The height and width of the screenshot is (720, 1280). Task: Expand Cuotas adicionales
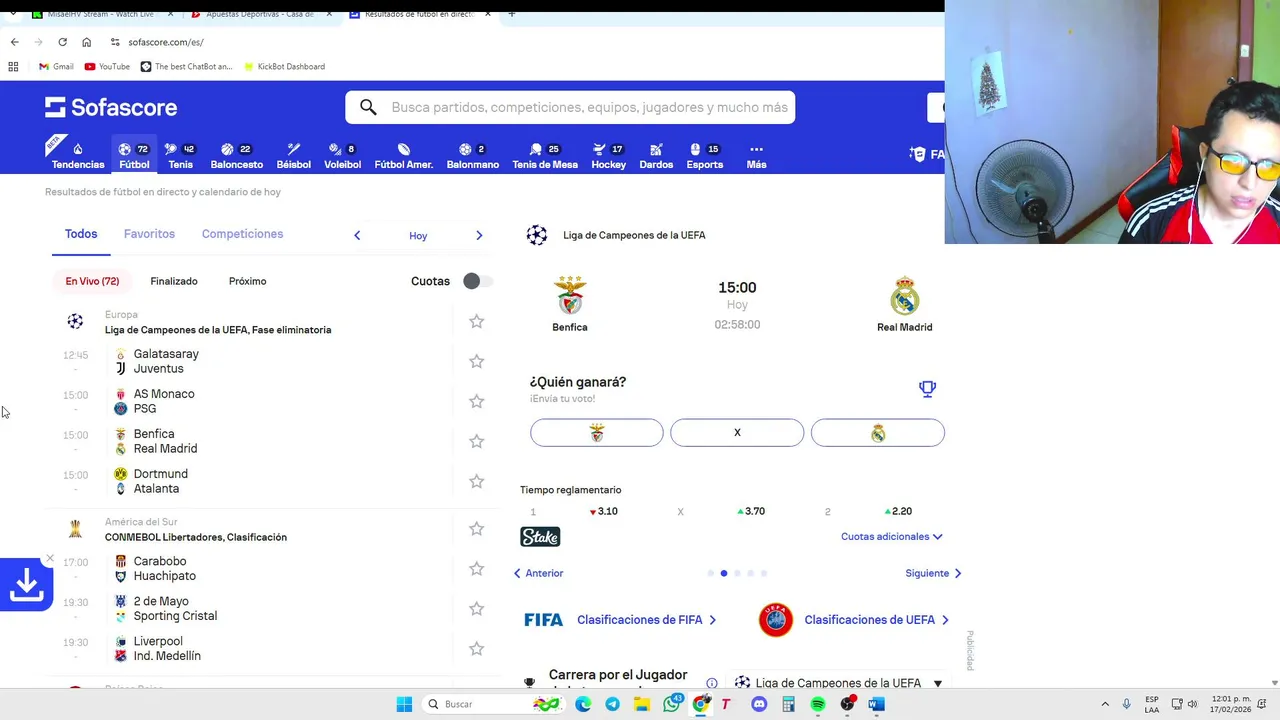pyautogui.click(x=891, y=537)
